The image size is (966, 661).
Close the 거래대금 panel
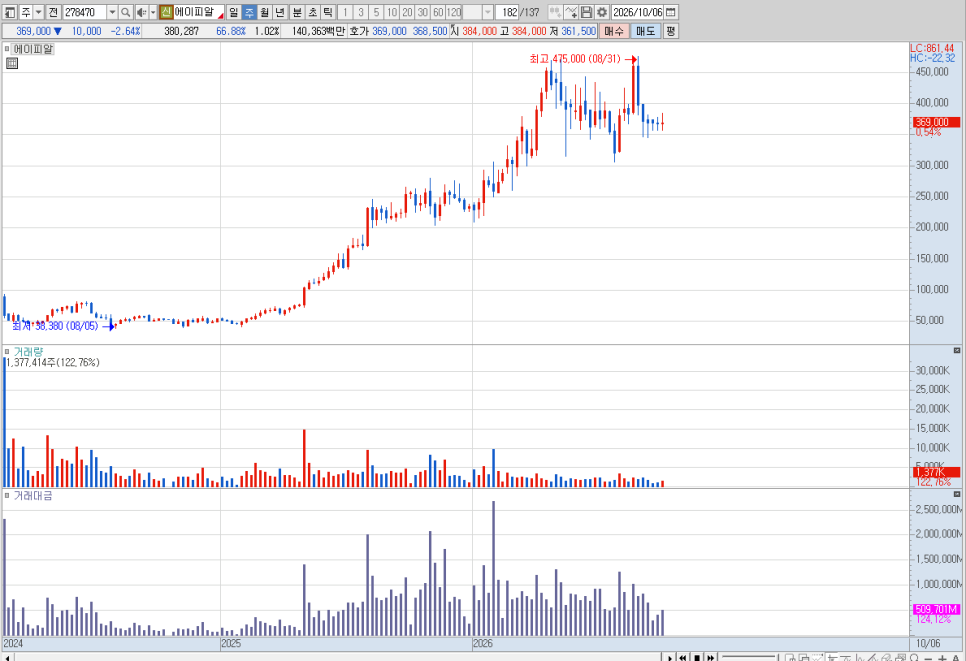[957, 494]
